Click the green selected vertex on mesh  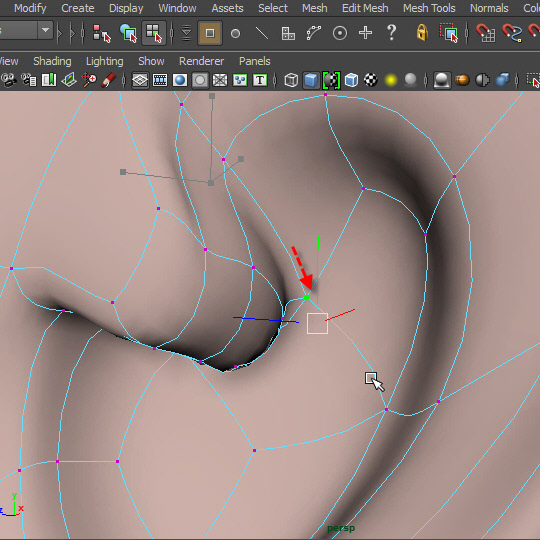307,298
